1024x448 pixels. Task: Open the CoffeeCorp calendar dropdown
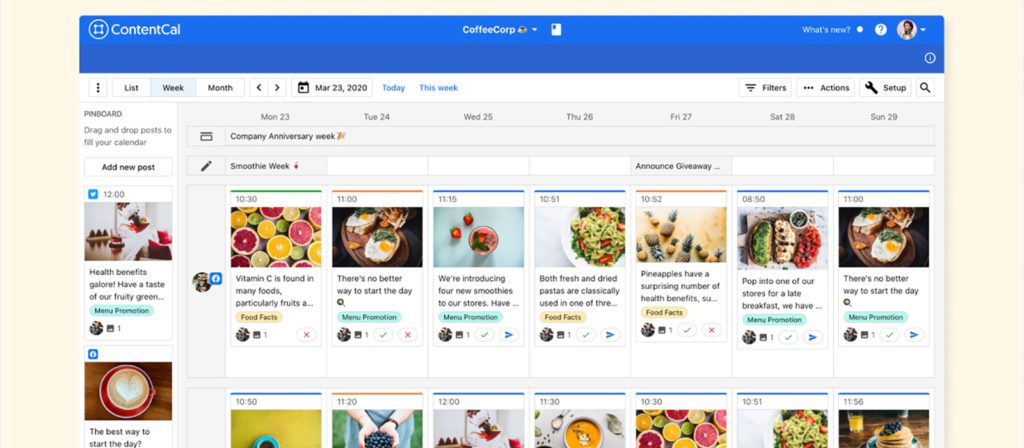click(x=500, y=29)
